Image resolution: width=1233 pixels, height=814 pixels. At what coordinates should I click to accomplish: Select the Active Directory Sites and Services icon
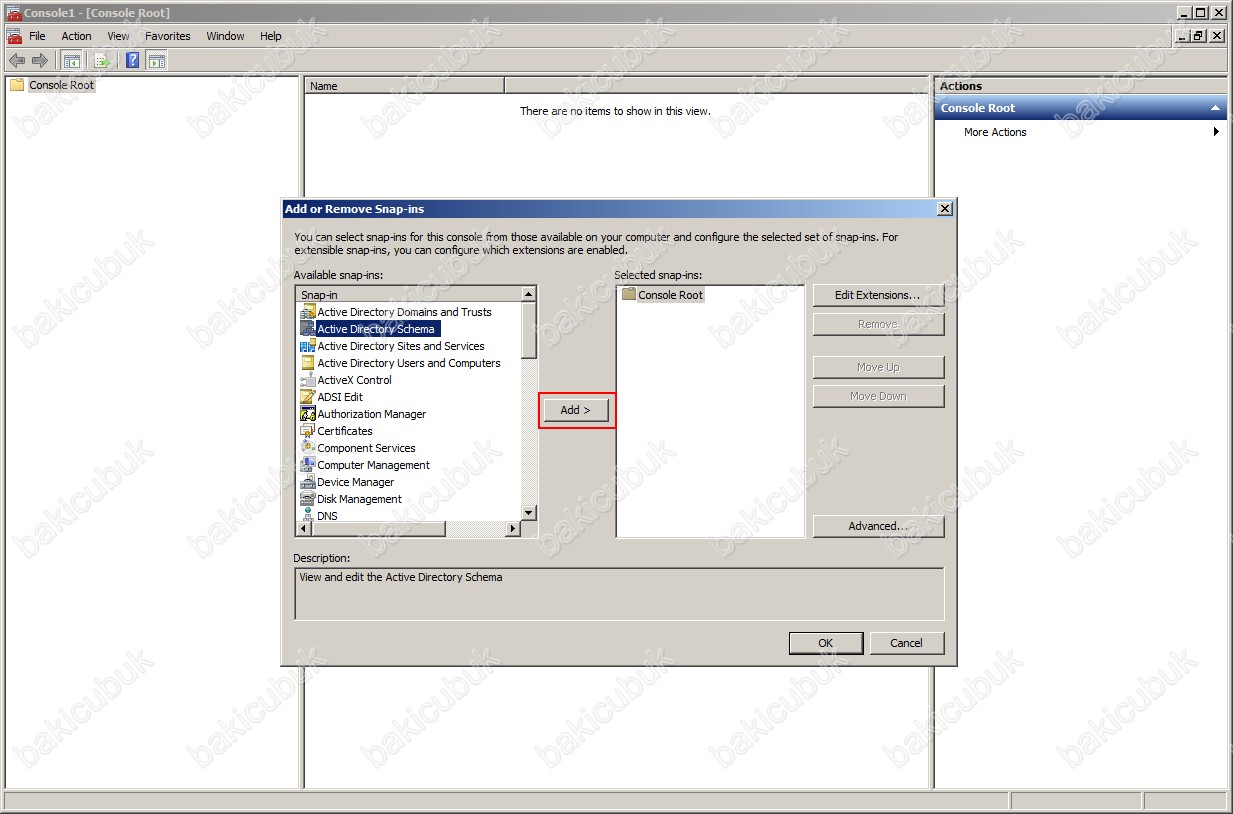[x=308, y=346]
